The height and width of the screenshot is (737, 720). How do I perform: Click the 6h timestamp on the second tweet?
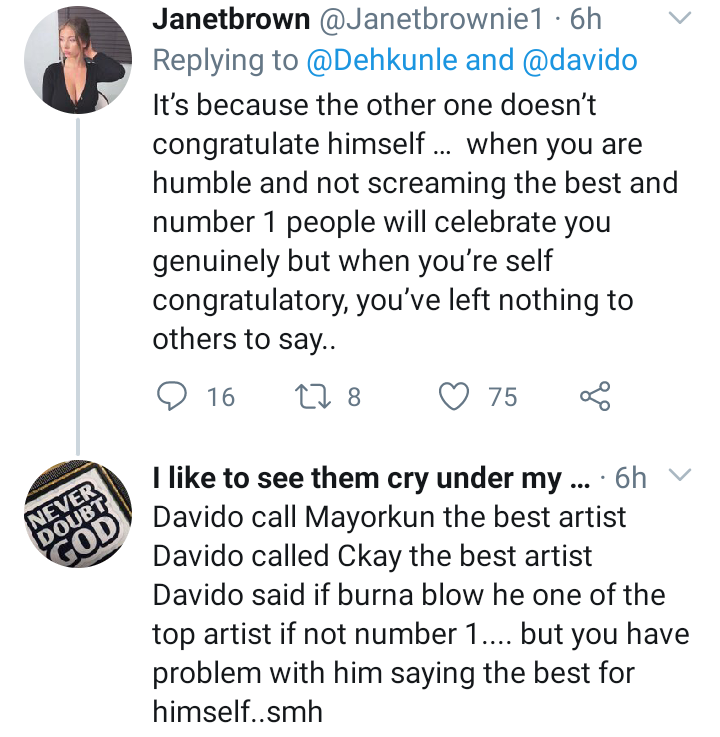(632, 479)
